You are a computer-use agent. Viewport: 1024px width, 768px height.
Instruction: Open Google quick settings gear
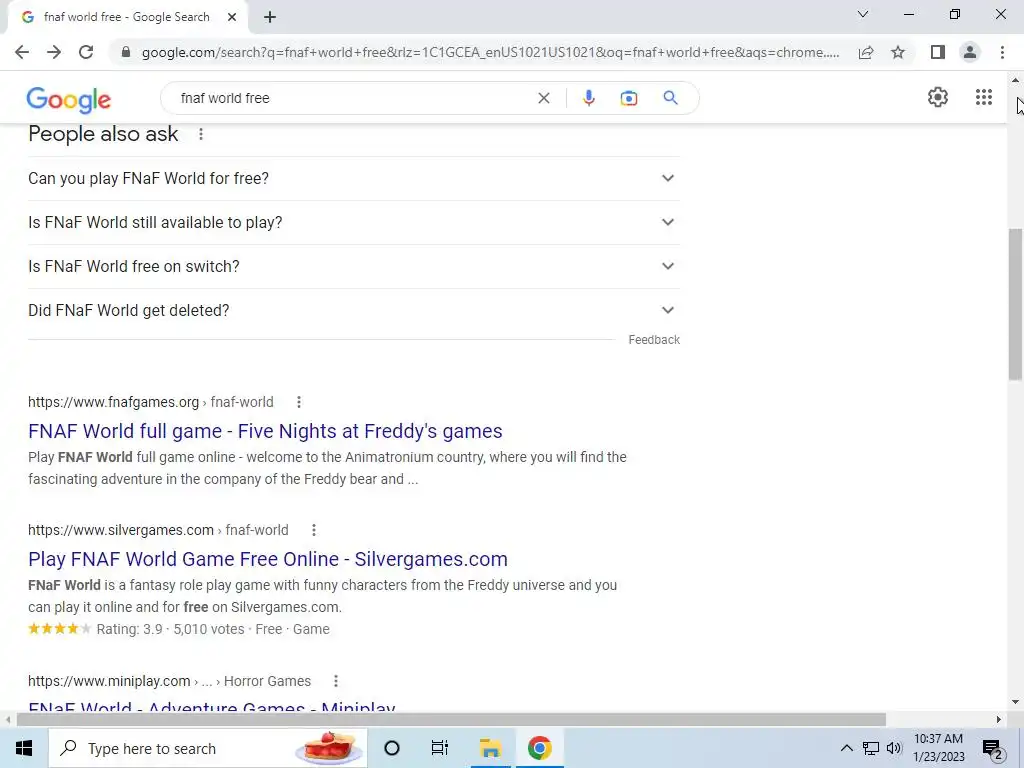click(x=938, y=97)
